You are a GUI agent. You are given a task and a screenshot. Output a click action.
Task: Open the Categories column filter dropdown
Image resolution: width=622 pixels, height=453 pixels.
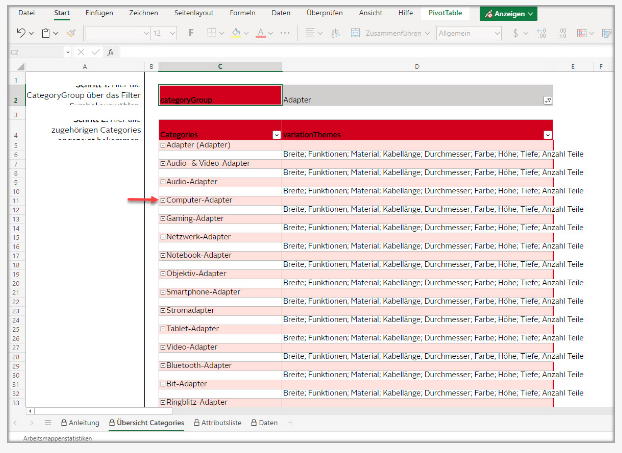[x=276, y=135]
